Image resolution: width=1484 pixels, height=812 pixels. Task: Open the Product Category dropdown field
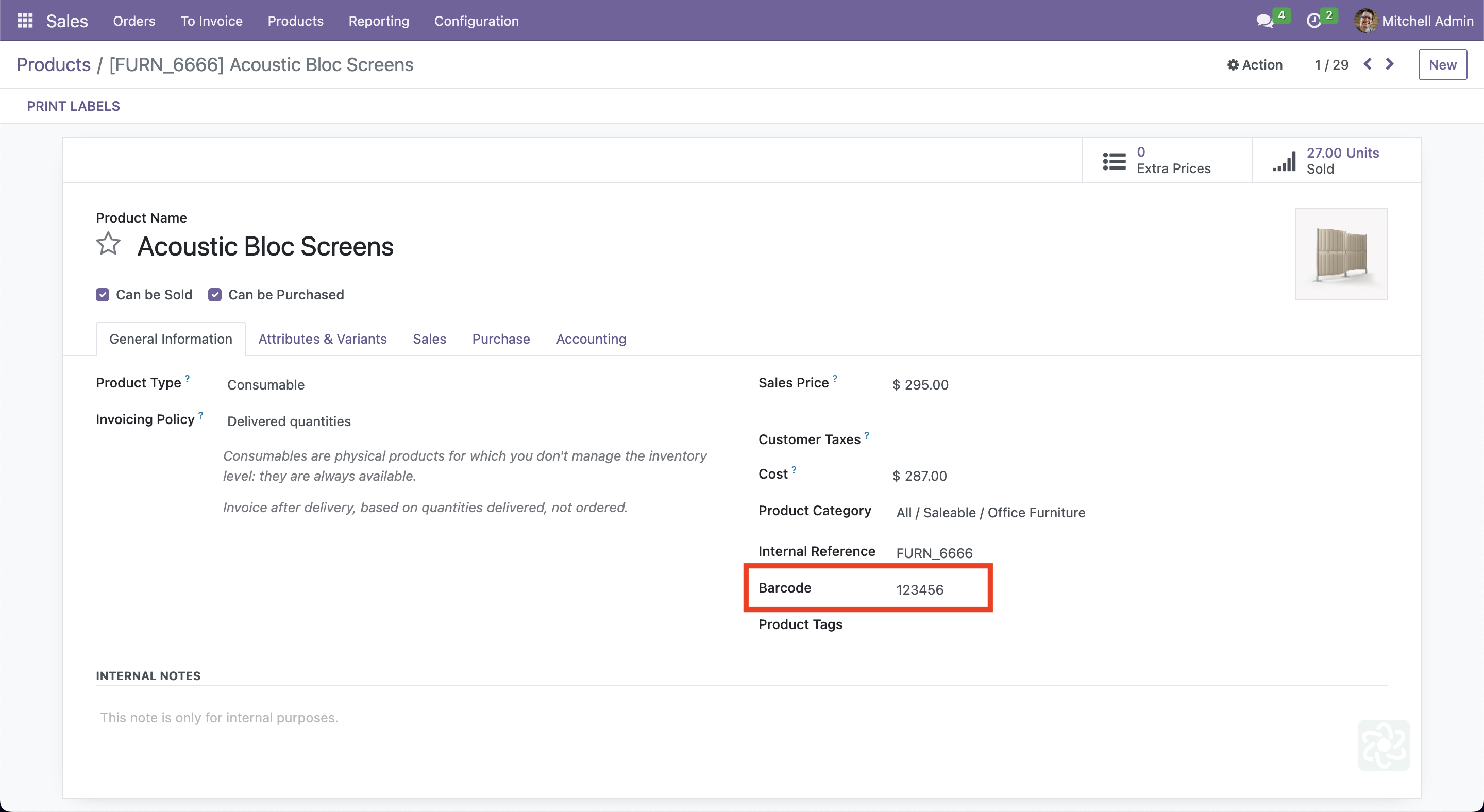pos(990,513)
